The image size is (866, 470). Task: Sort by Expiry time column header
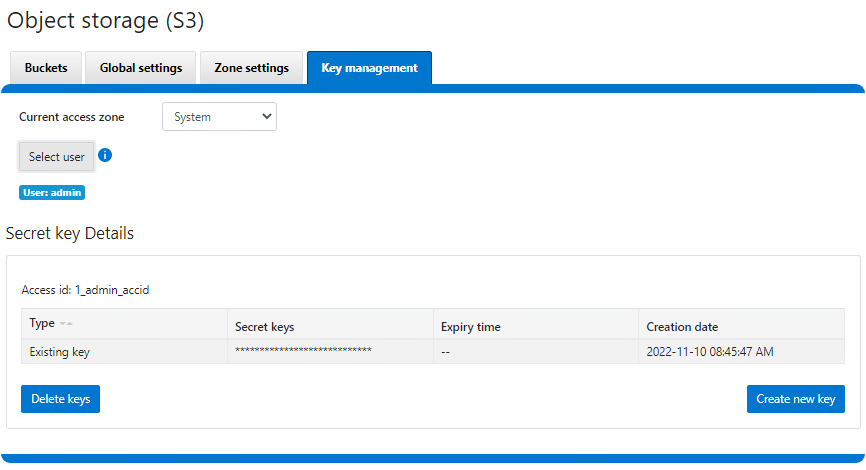coord(470,327)
